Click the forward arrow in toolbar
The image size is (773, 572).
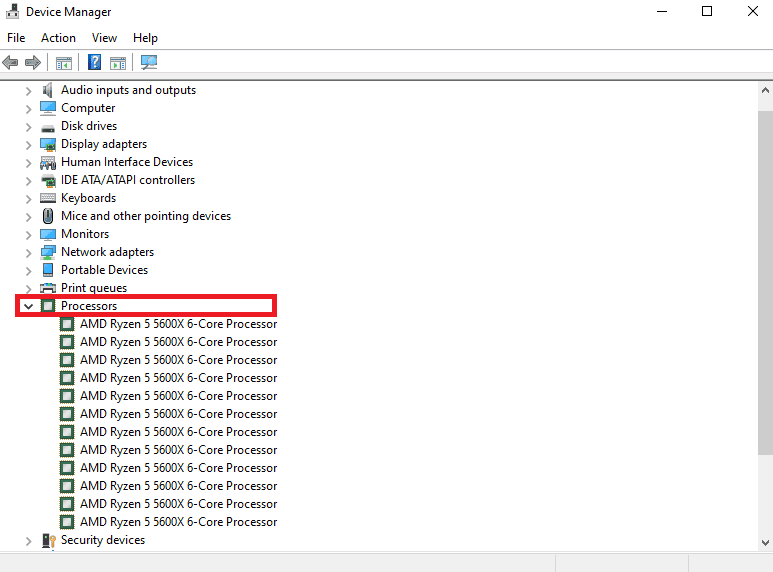33,63
